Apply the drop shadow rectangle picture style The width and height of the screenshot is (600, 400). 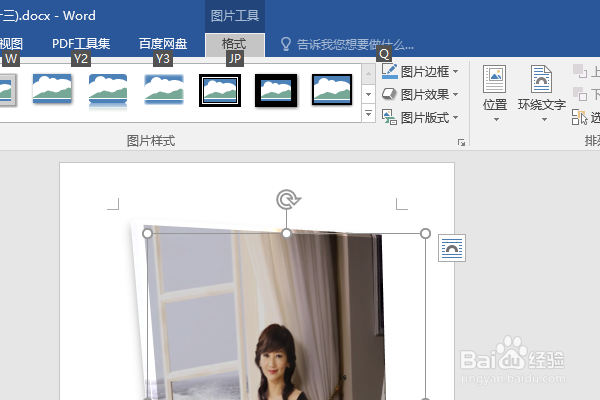[x=52, y=89]
